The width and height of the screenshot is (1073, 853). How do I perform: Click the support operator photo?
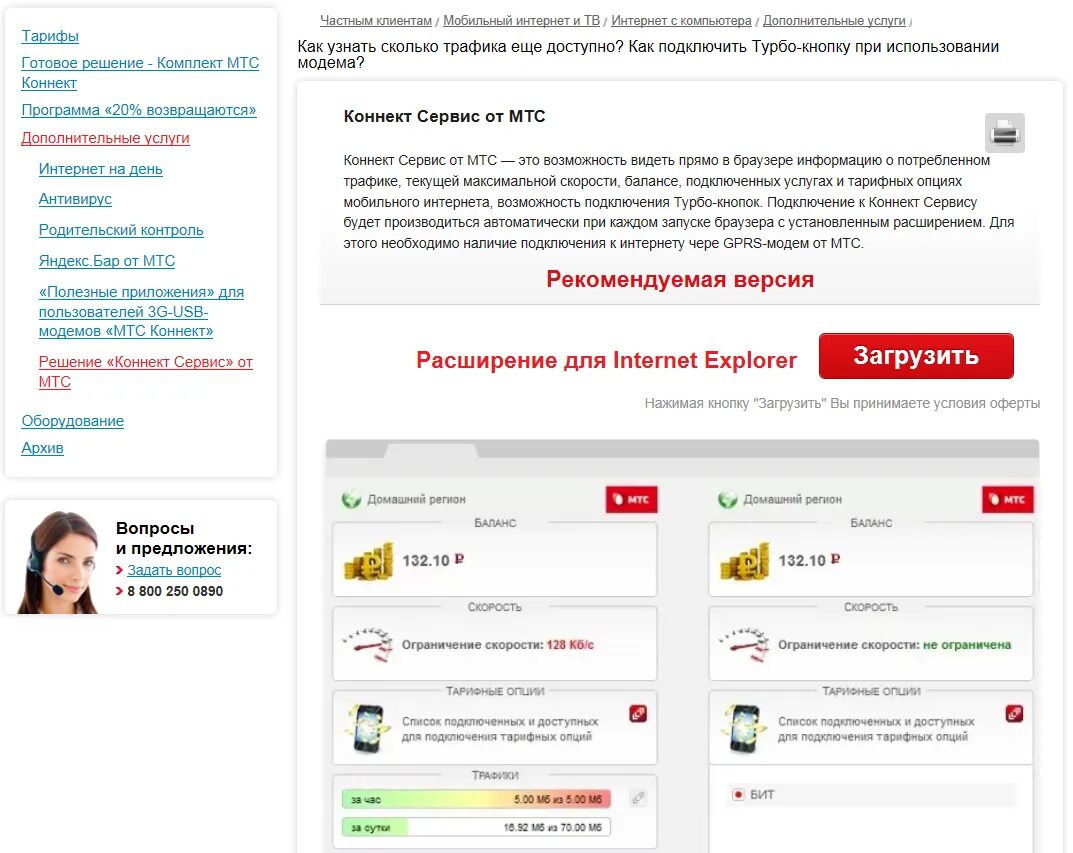[59, 562]
